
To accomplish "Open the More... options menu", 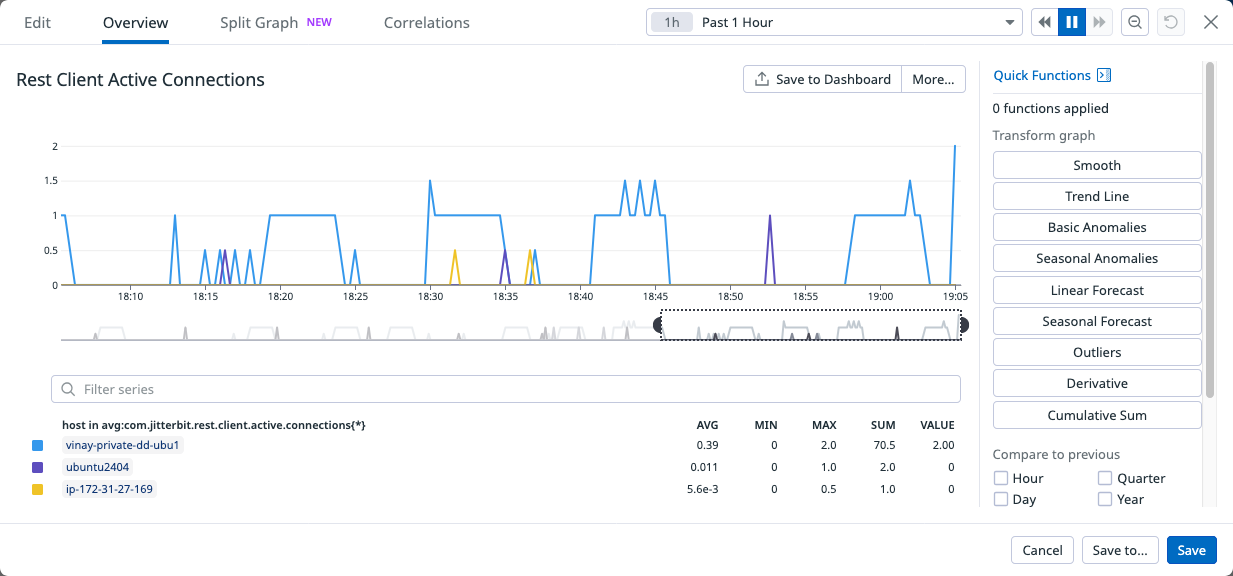I will pyautogui.click(x=933, y=79).
